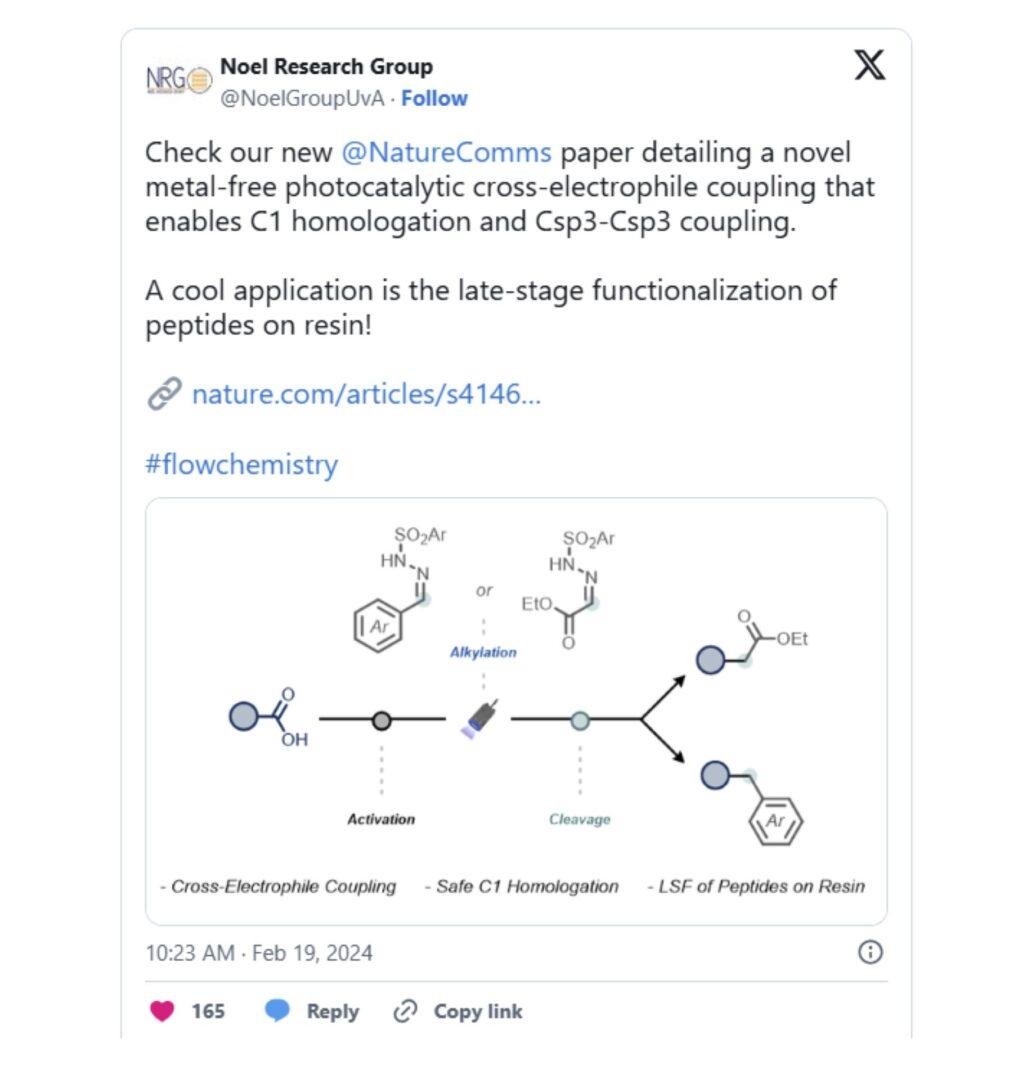This screenshot has height=1080, width=1036.
Task: Click the Reply text button
Action: (333, 1011)
